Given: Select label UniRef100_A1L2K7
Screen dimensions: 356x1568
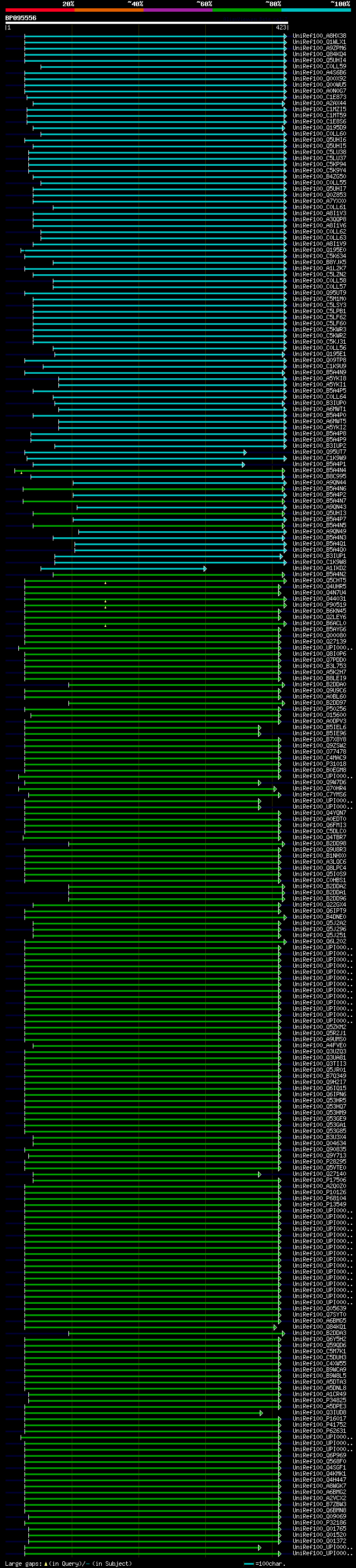Looking at the screenshot, I should point(319,269).
